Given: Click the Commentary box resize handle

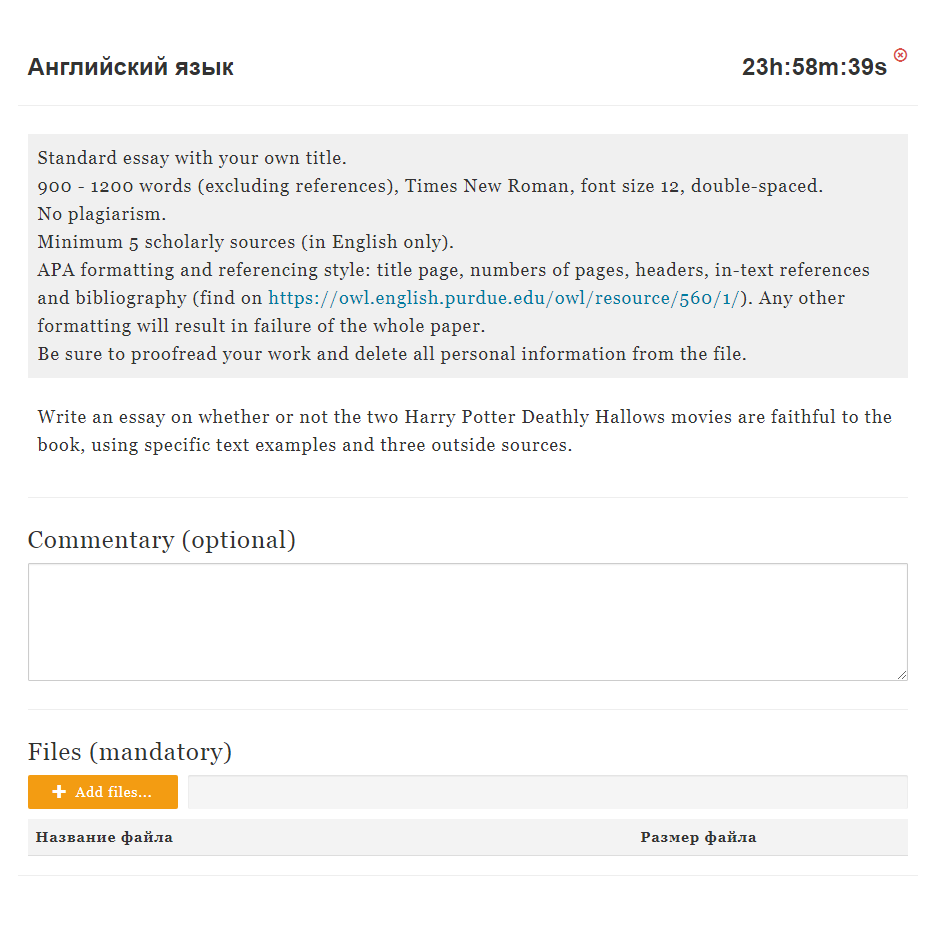Looking at the screenshot, I should [x=902, y=675].
